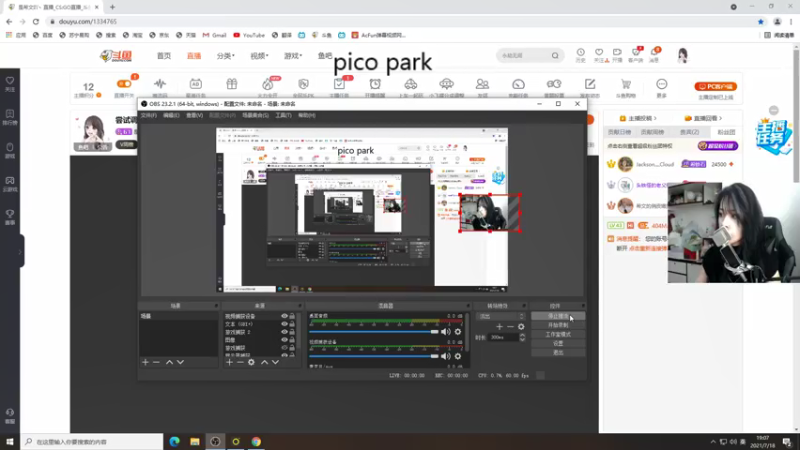Open the 场景集合(S) menu in OBS
Viewport: 800px width, 450px height.
point(255,116)
